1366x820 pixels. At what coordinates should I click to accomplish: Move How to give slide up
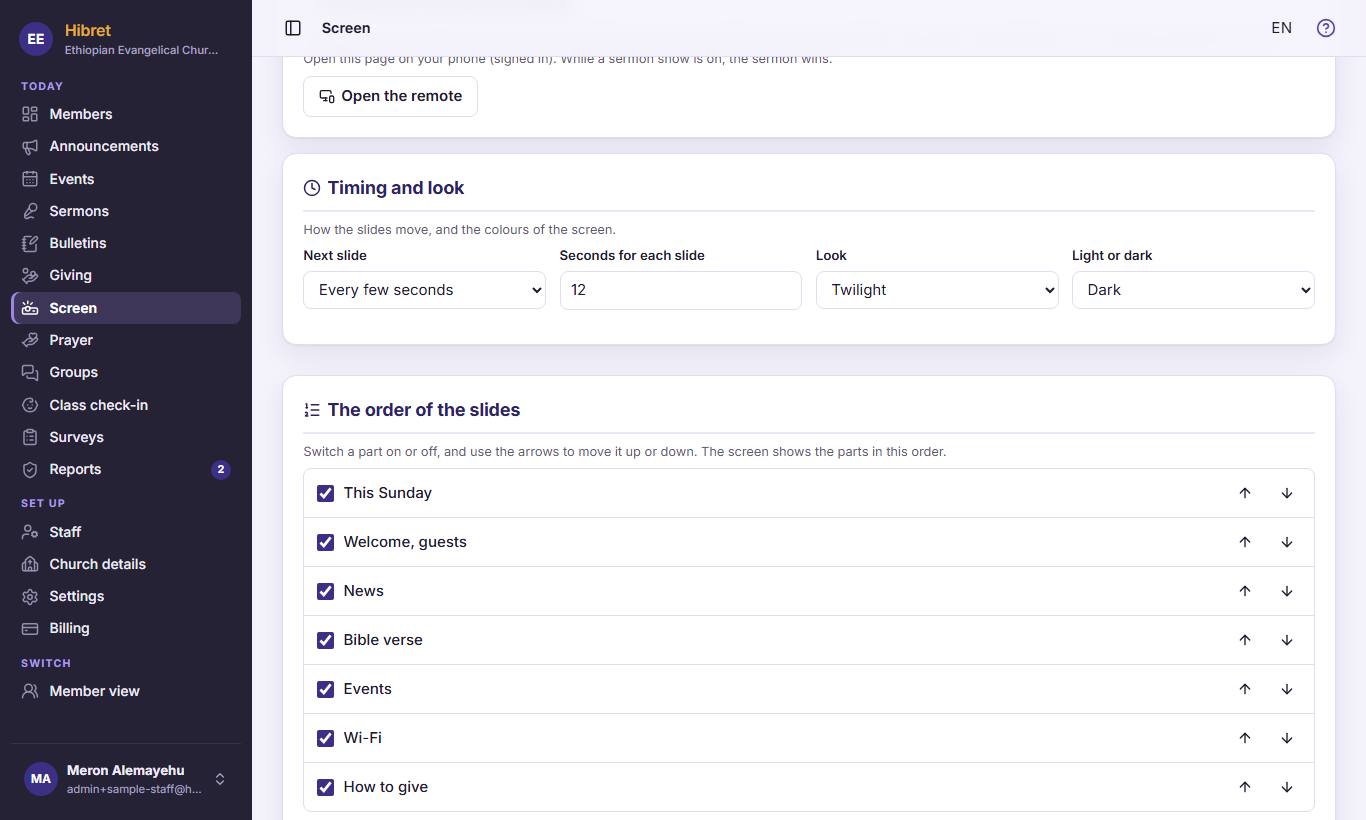(1245, 787)
